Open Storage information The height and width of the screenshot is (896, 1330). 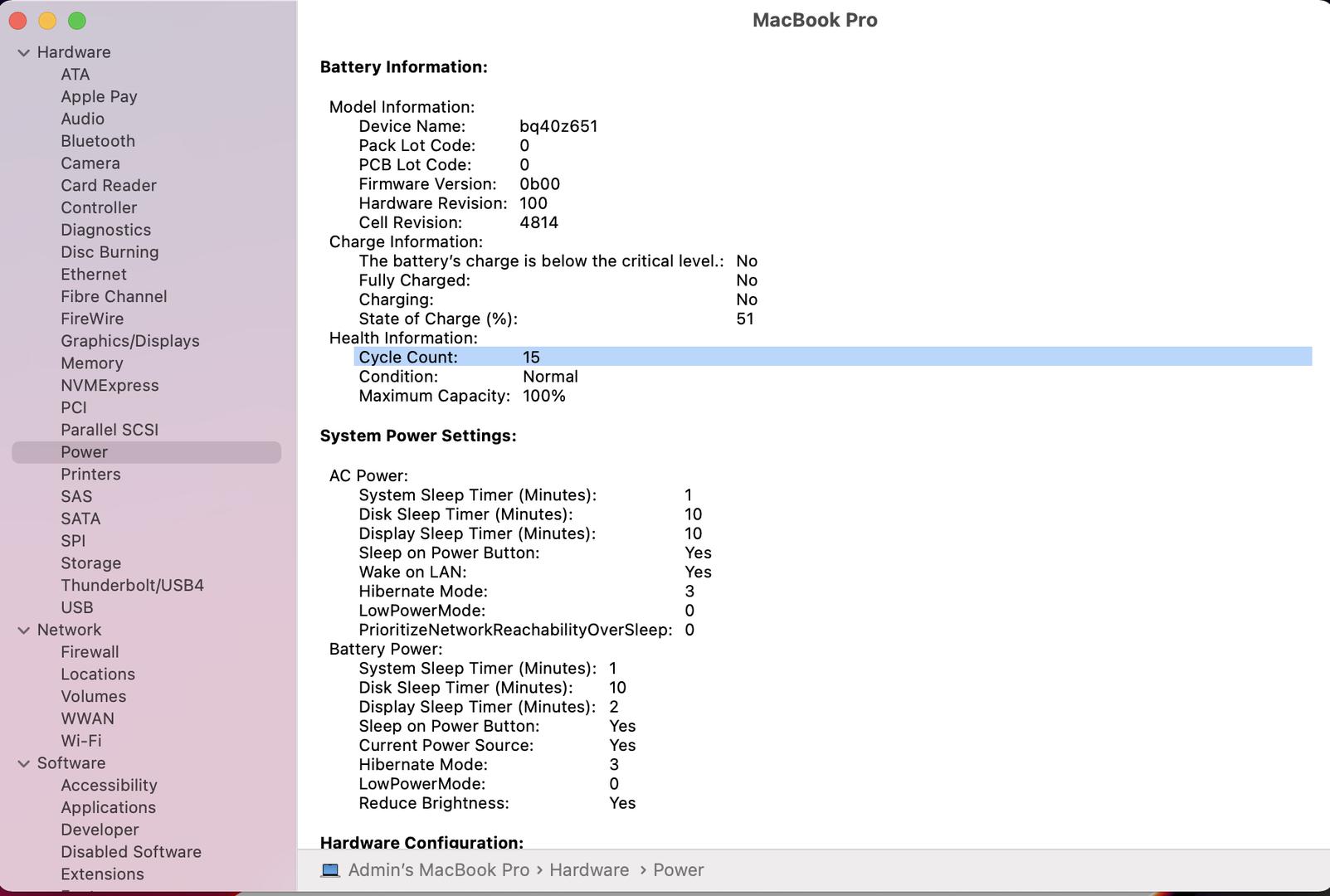click(91, 563)
